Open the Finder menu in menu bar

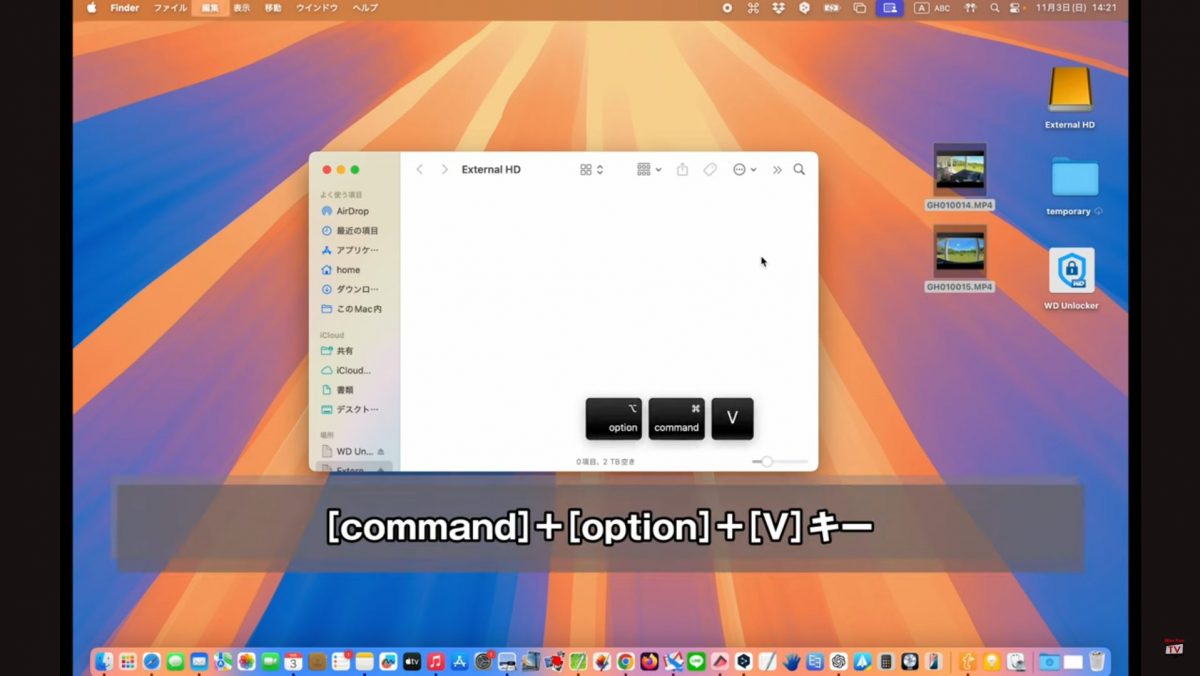tap(125, 8)
